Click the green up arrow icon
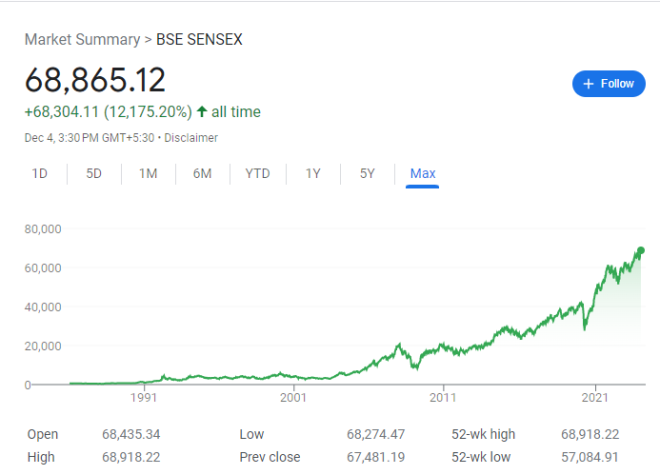Image resolution: width=660 pixels, height=475 pixels. [x=201, y=112]
